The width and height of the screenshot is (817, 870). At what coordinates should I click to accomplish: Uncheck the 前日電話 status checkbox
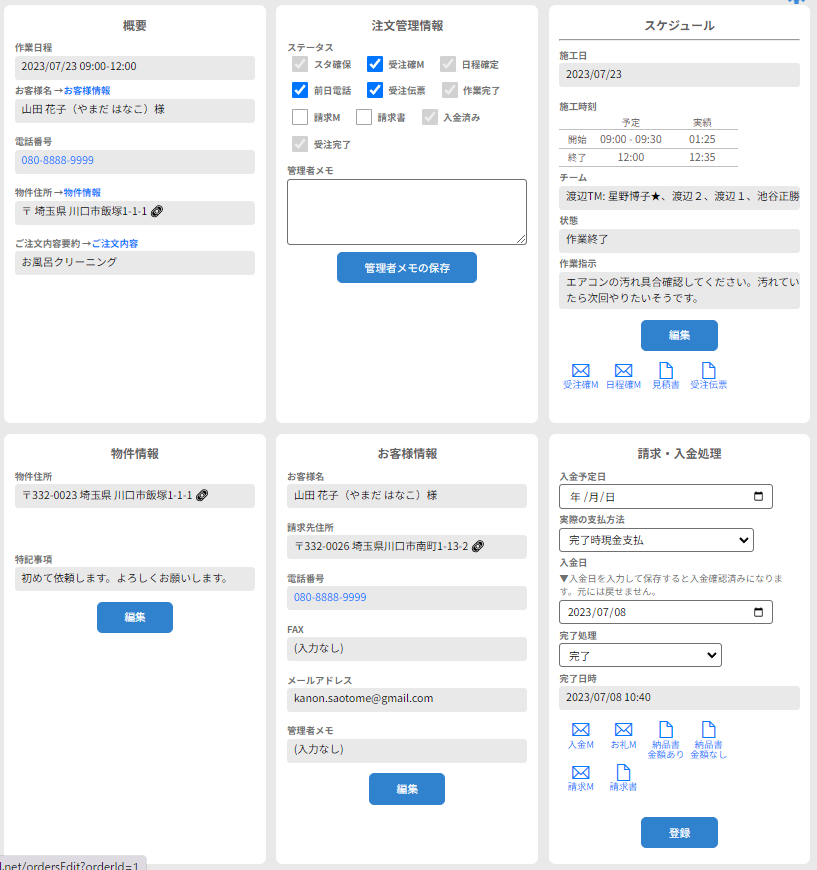(300, 90)
